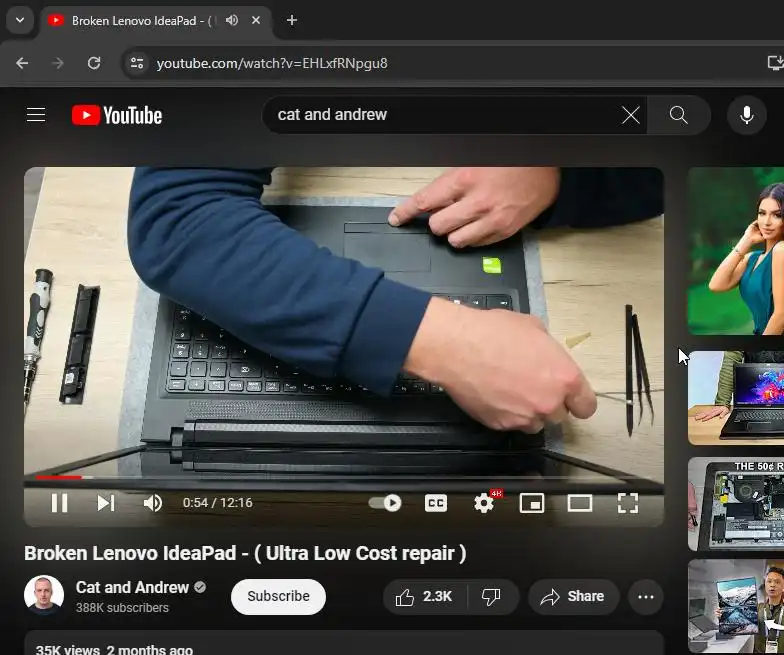The height and width of the screenshot is (655, 784).
Task: Click the 388K subscribers text
Action: tap(122, 608)
